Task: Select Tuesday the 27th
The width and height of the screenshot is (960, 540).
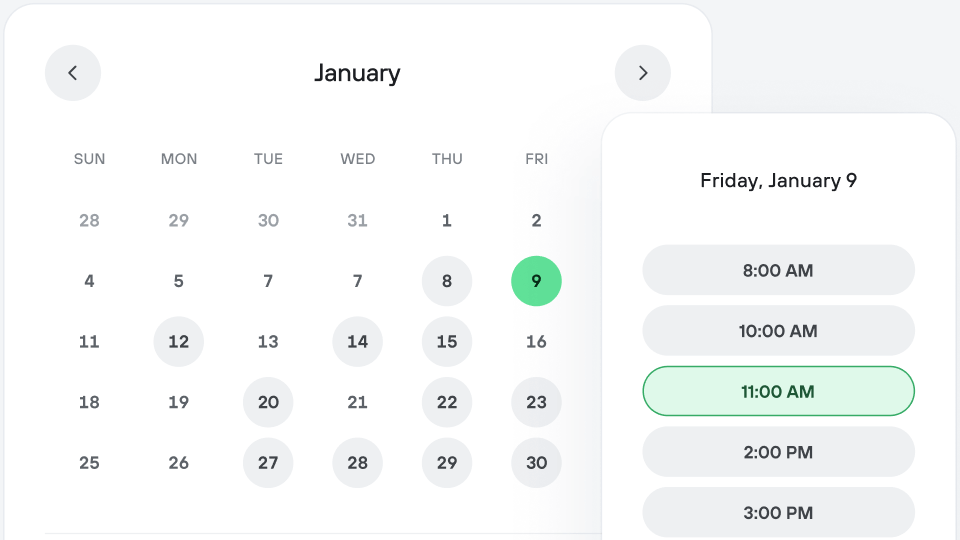Action: click(268, 463)
